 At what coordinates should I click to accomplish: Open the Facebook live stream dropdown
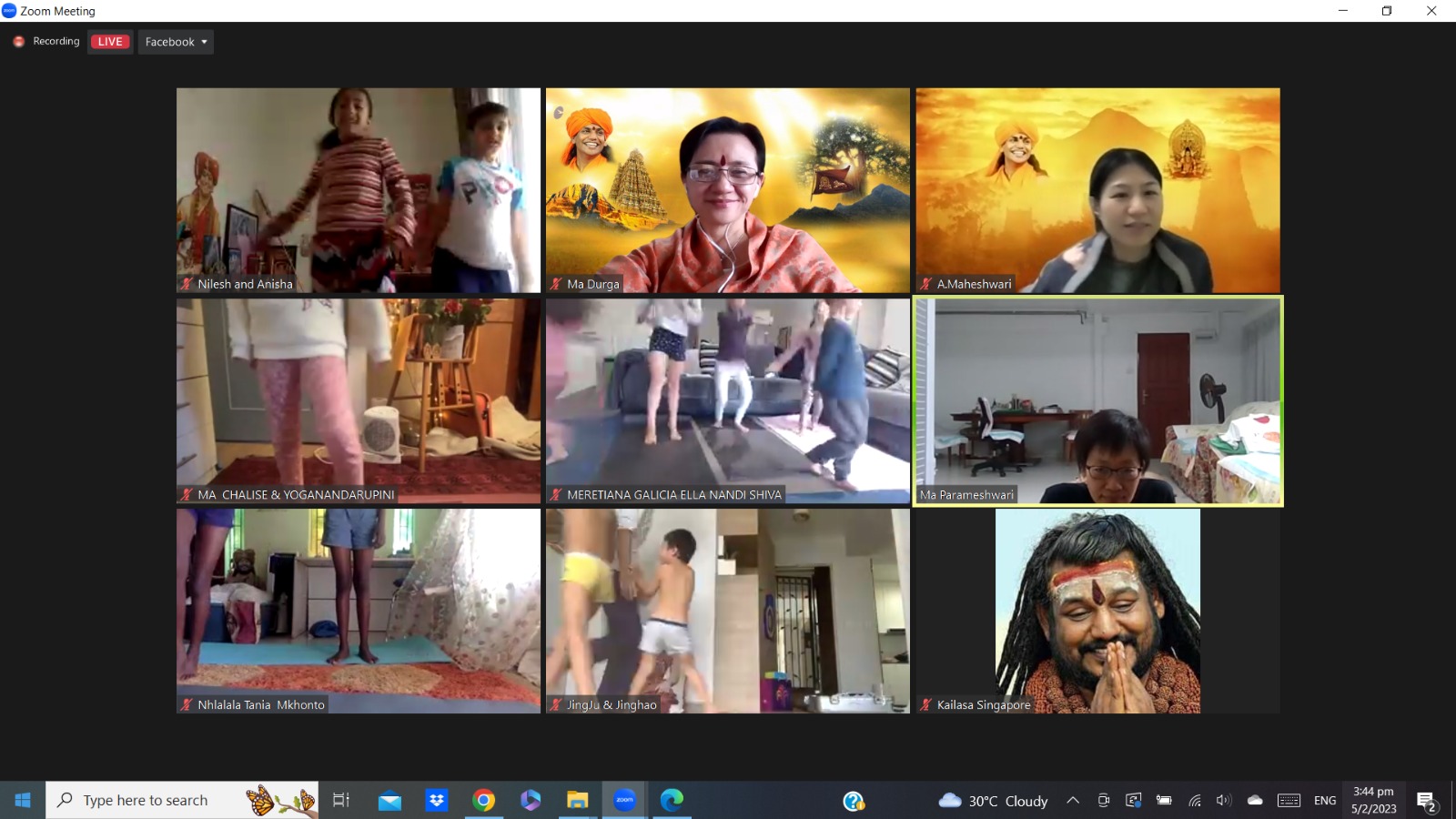point(176,42)
